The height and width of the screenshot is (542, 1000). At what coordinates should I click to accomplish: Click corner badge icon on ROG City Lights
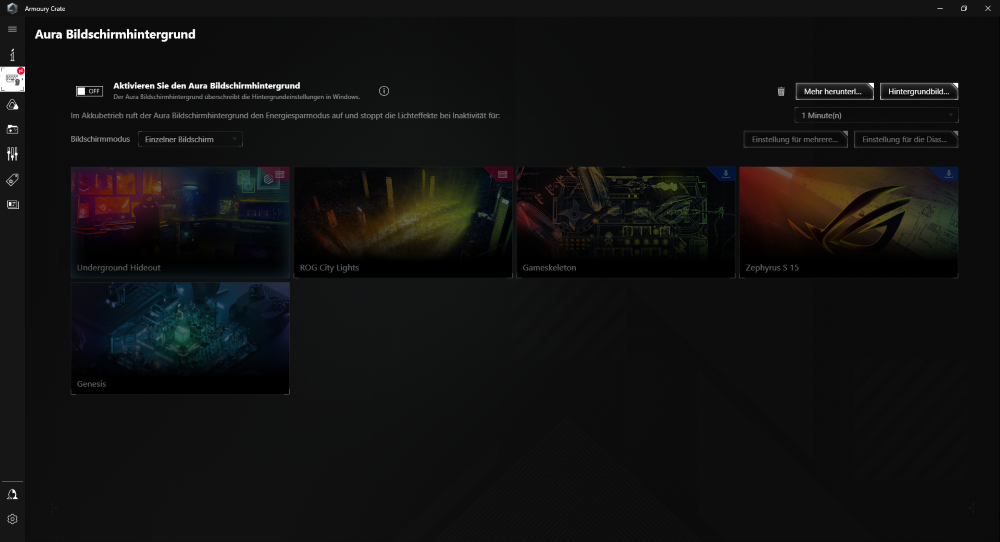(503, 173)
